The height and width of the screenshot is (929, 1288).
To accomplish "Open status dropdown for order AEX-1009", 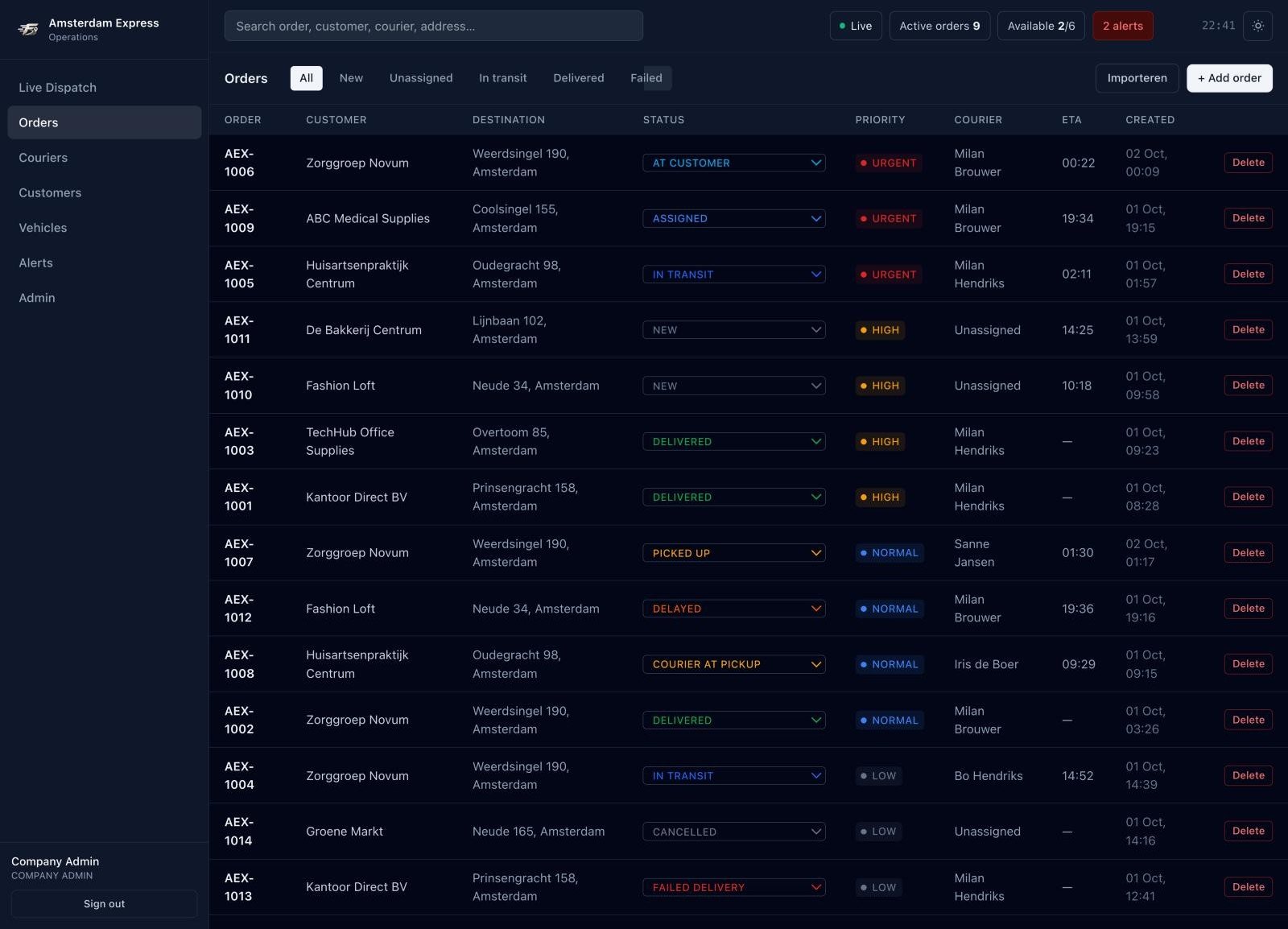I will point(733,218).
